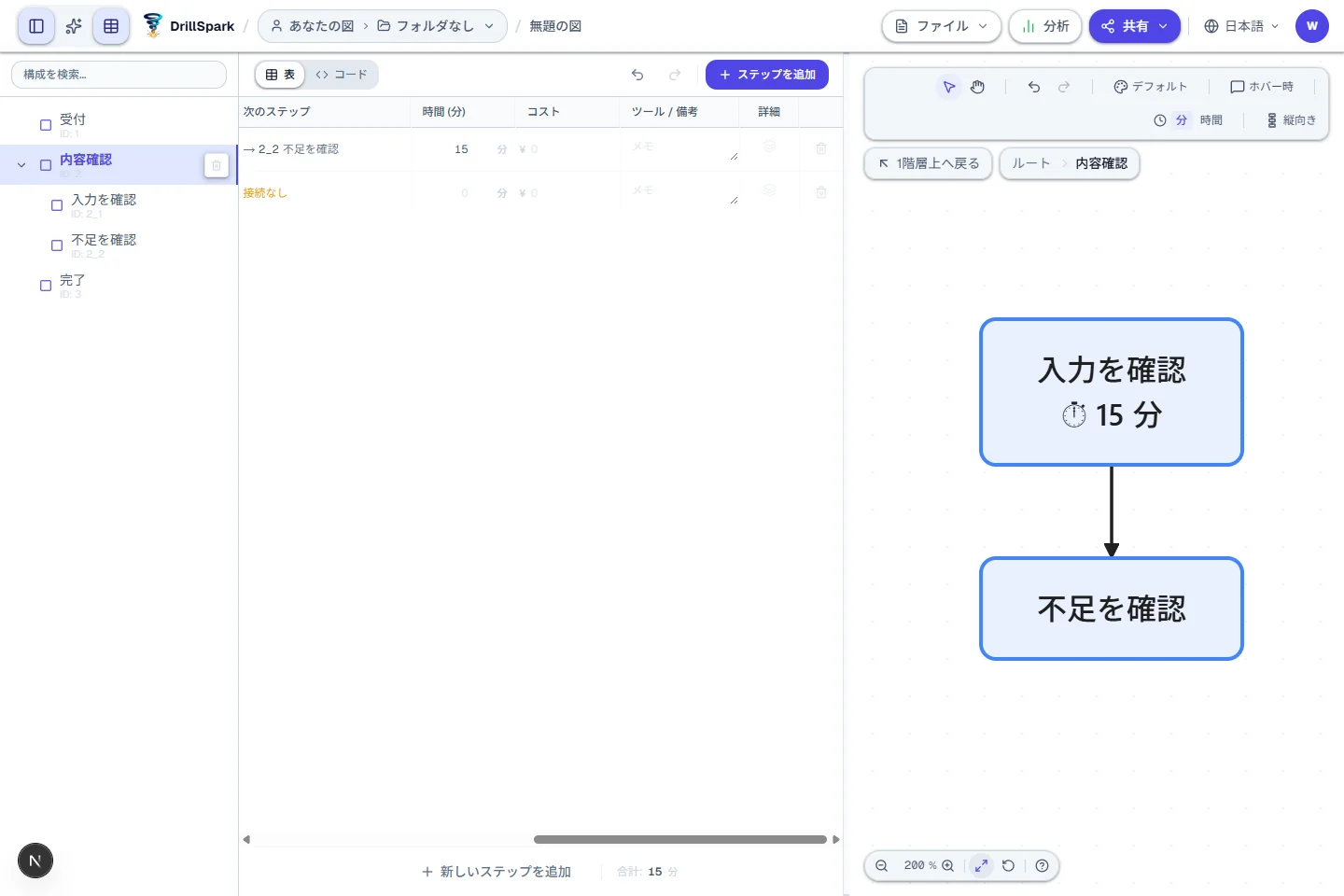Check the 不足を確認 checkbox in sidebar
1344x896 pixels.
pyautogui.click(x=57, y=245)
